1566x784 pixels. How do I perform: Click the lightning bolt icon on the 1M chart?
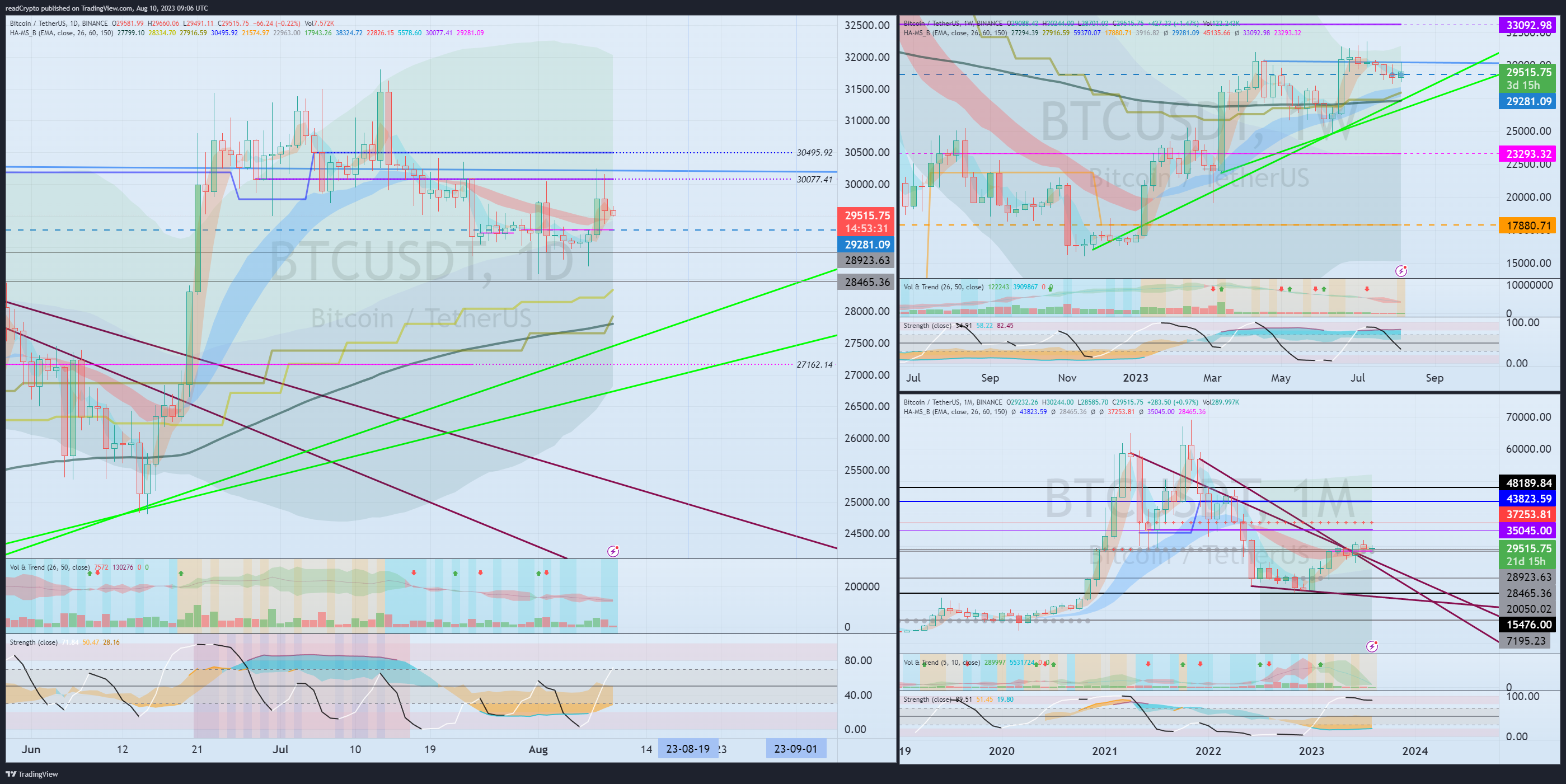[1372, 647]
